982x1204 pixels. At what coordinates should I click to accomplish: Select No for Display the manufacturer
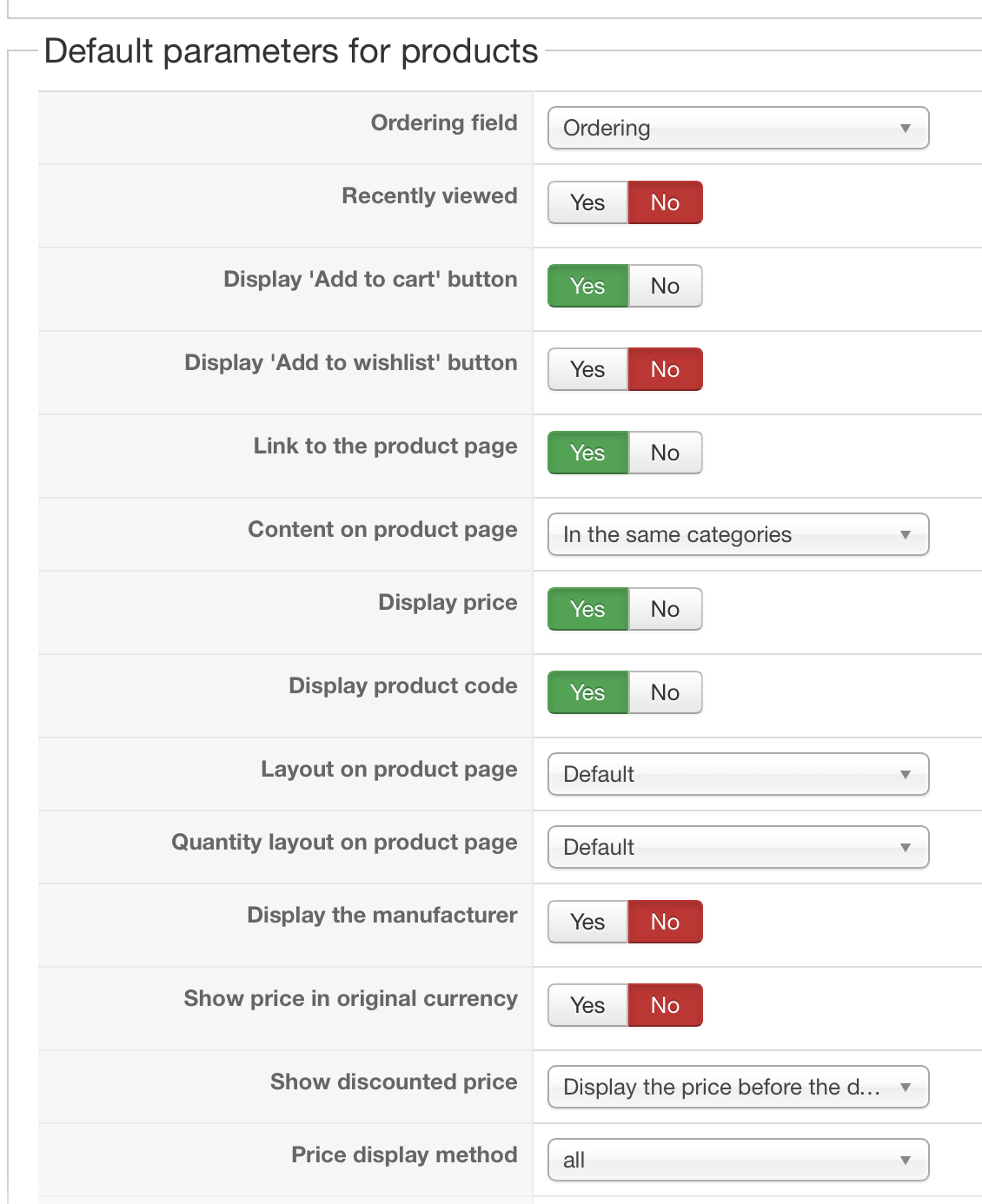click(x=665, y=922)
